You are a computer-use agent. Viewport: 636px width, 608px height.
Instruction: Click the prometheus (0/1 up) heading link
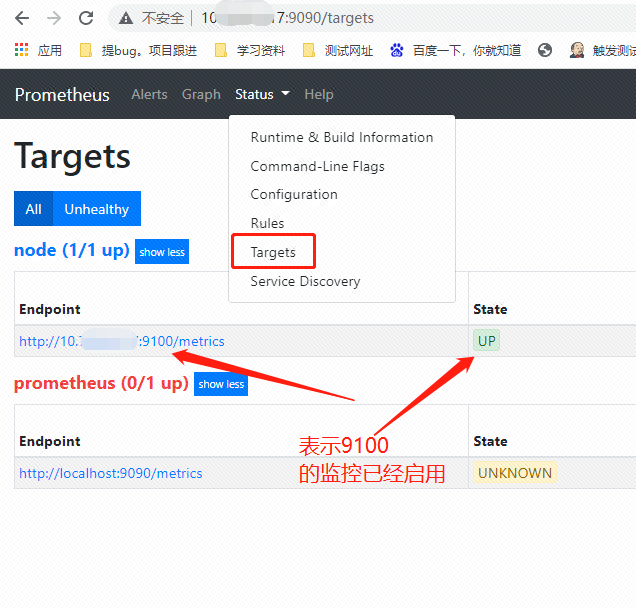tap(101, 383)
